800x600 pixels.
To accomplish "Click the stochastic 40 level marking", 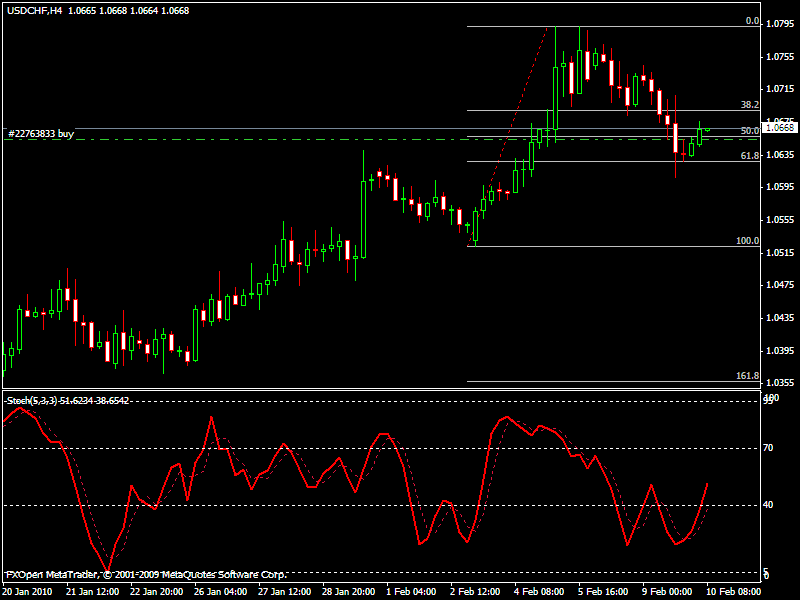I will pyautogui.click(x=769, y=505).
